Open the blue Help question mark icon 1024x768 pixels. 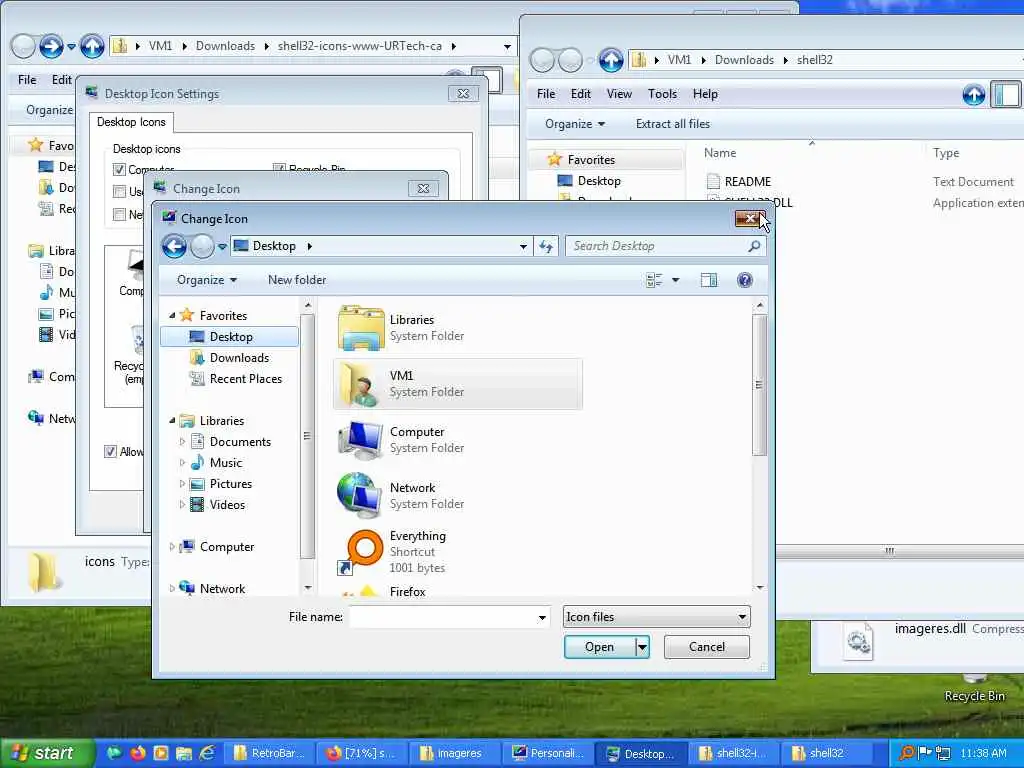point(744,280)
